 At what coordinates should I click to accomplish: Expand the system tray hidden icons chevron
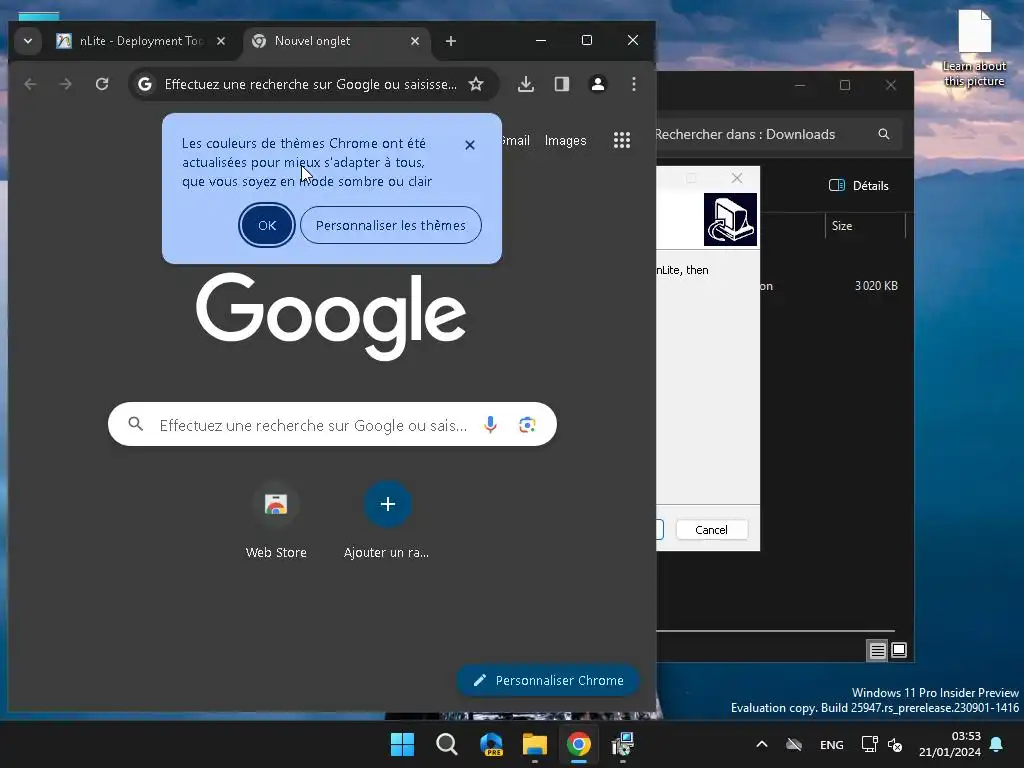point(761,744)
